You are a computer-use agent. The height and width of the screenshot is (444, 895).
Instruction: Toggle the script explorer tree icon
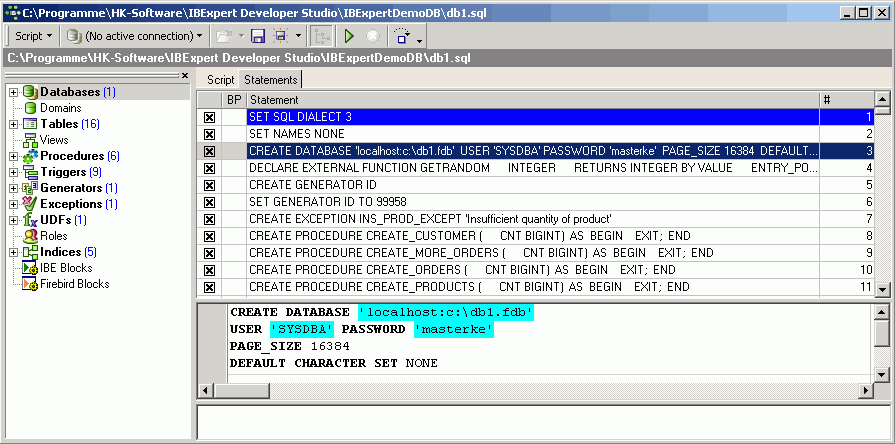pos(323,37)
